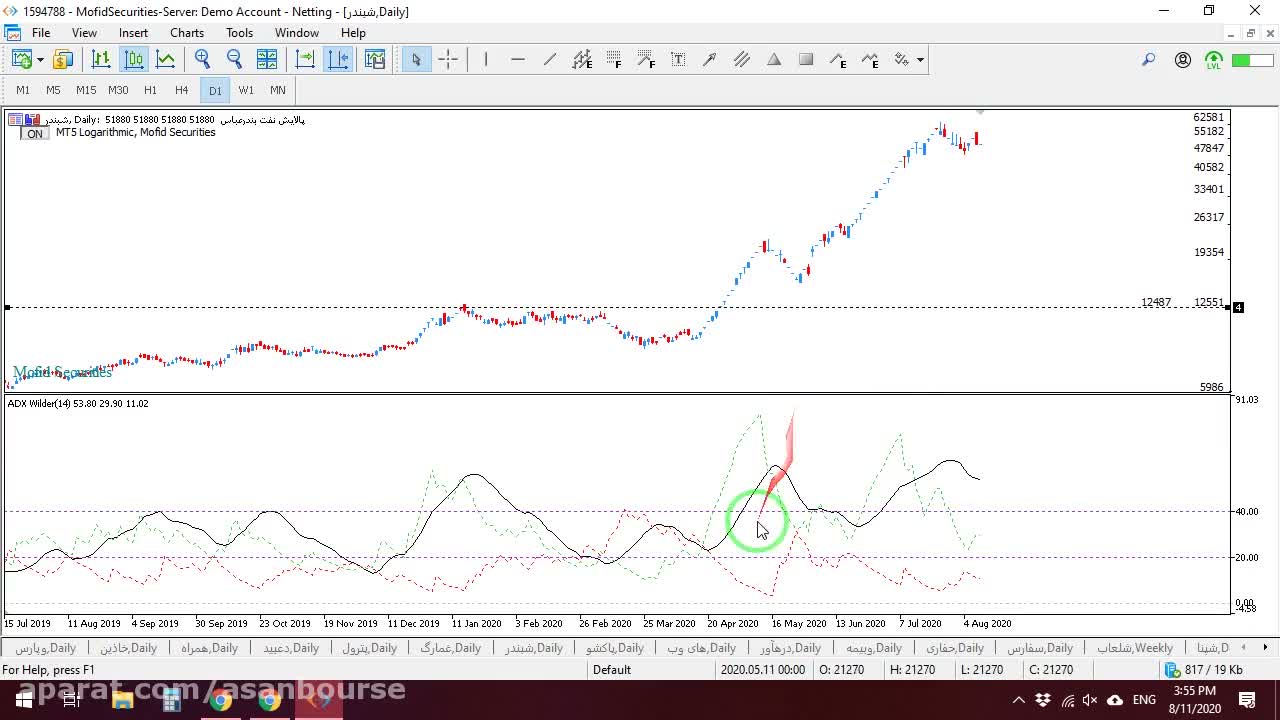Switch chart to Candlesticks mode

134,60
